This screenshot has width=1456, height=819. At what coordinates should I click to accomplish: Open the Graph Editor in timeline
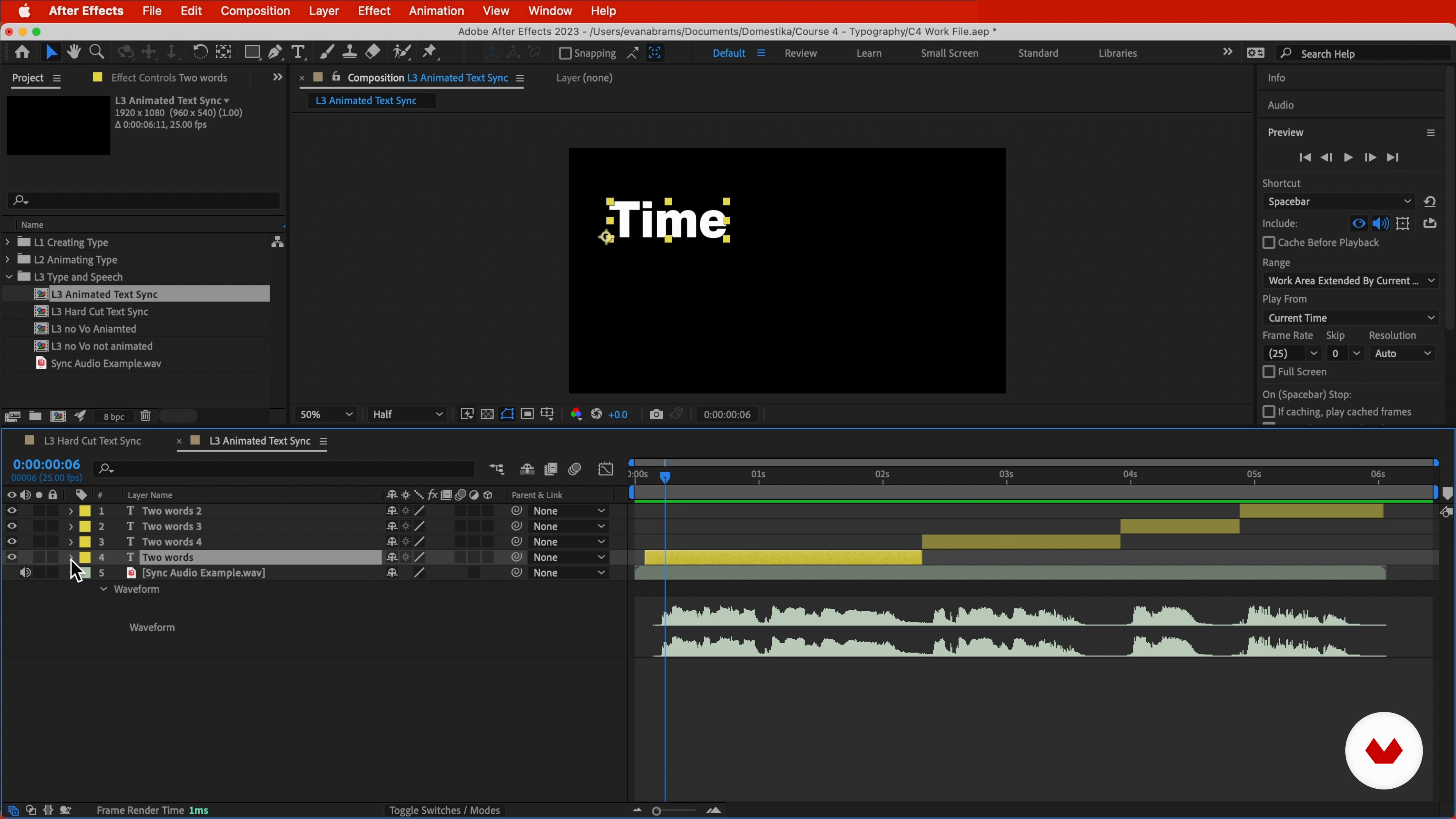606,469
